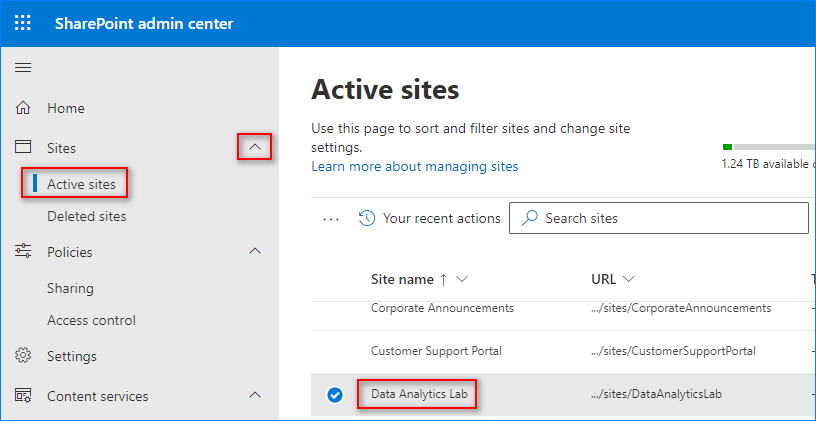Click Your recent actions button

point(429,218)
